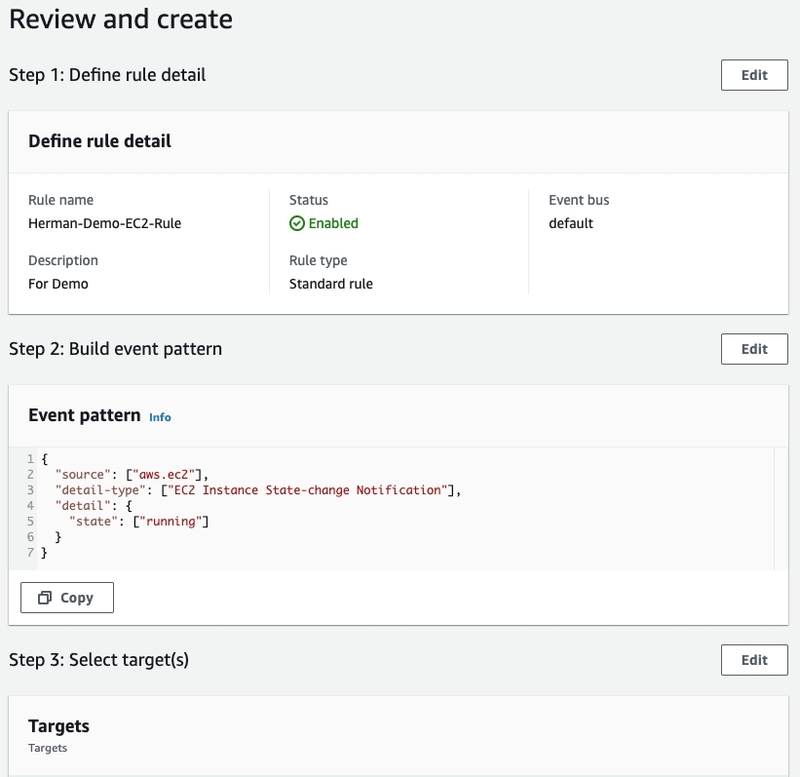Screen dimensions: 800x777
Task: Click line number 7 in code gutter
Action: 31,553
